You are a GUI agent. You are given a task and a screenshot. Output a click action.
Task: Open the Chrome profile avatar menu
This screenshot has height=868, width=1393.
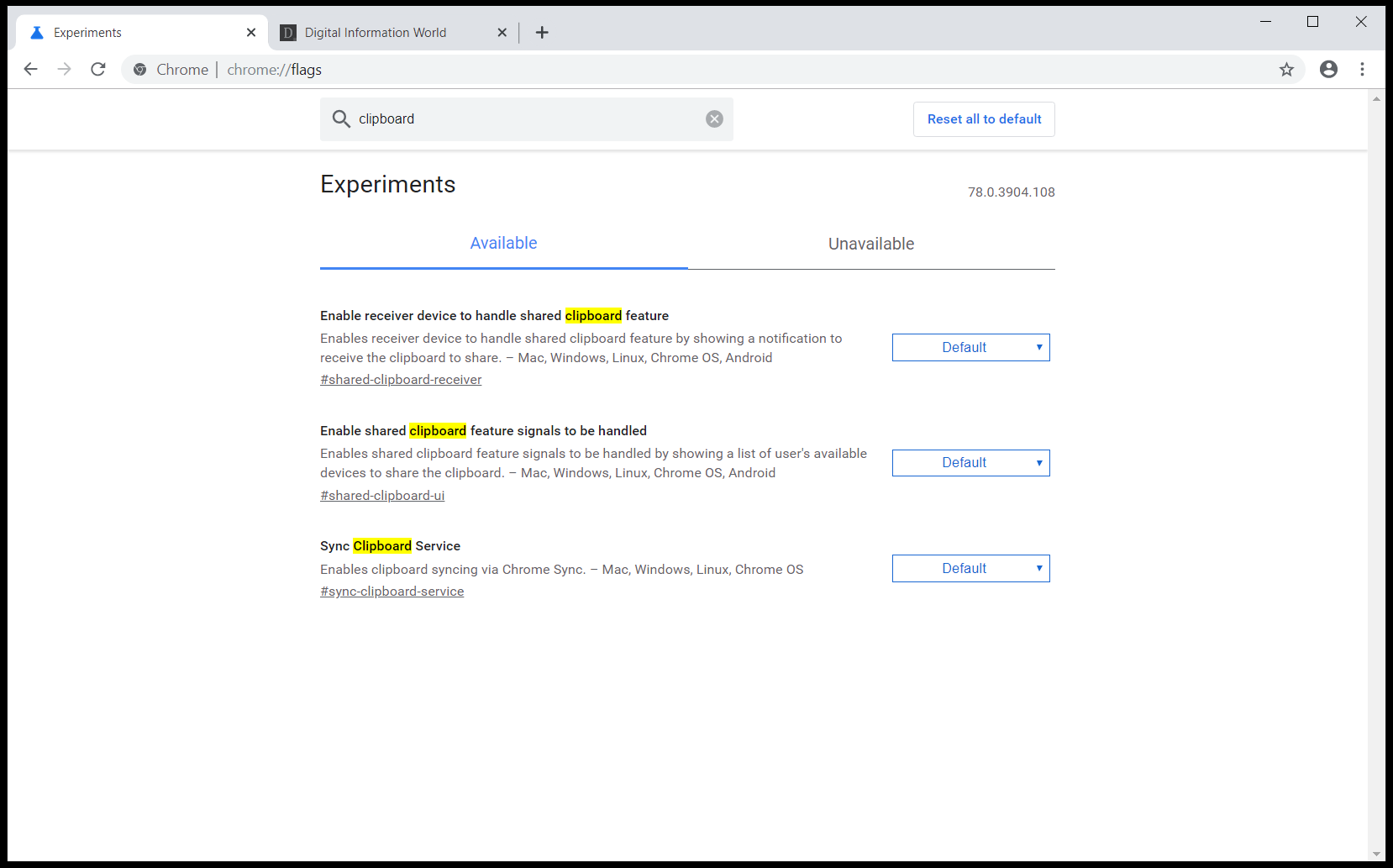click(1328, 70)
